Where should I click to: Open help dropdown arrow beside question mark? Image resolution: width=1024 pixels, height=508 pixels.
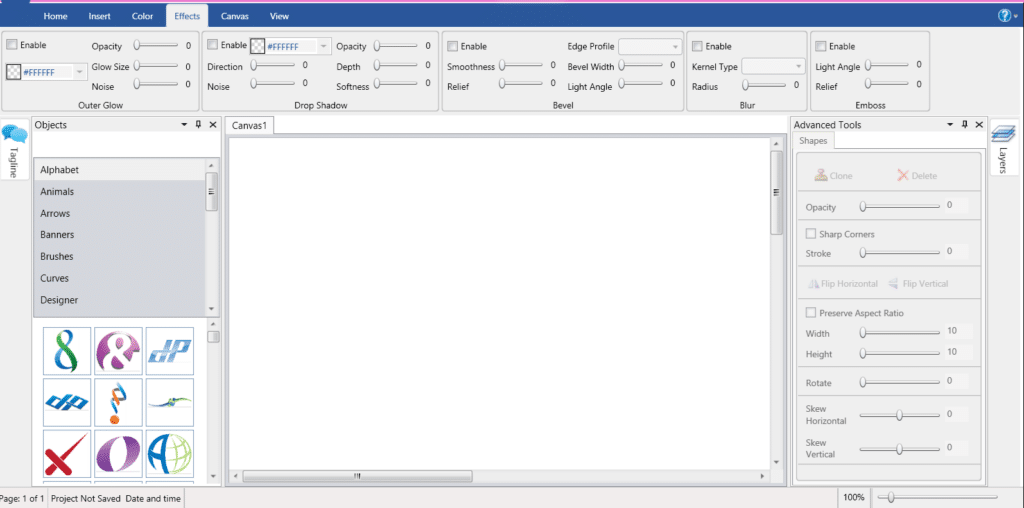[x=1016, y=17]
